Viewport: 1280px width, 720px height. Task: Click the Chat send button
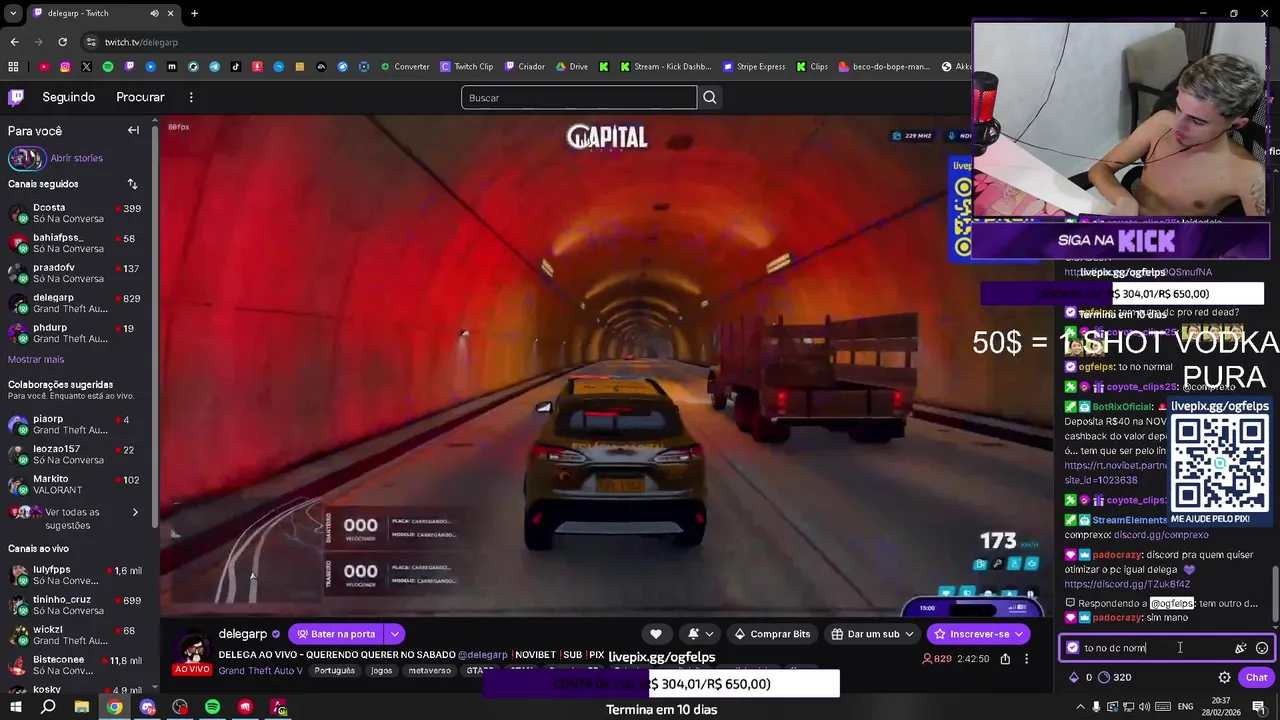(1256, 677)
